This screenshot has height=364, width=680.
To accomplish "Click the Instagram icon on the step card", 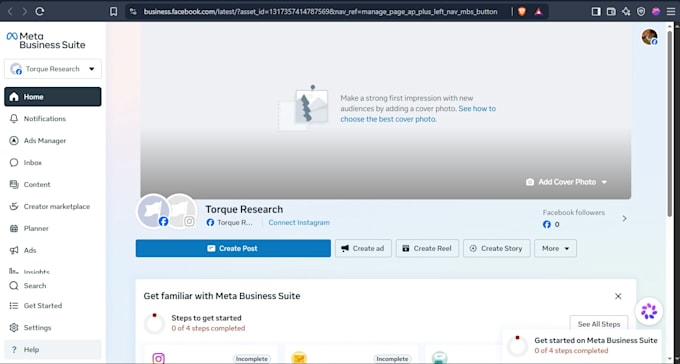I will click(x=159, y=358).
